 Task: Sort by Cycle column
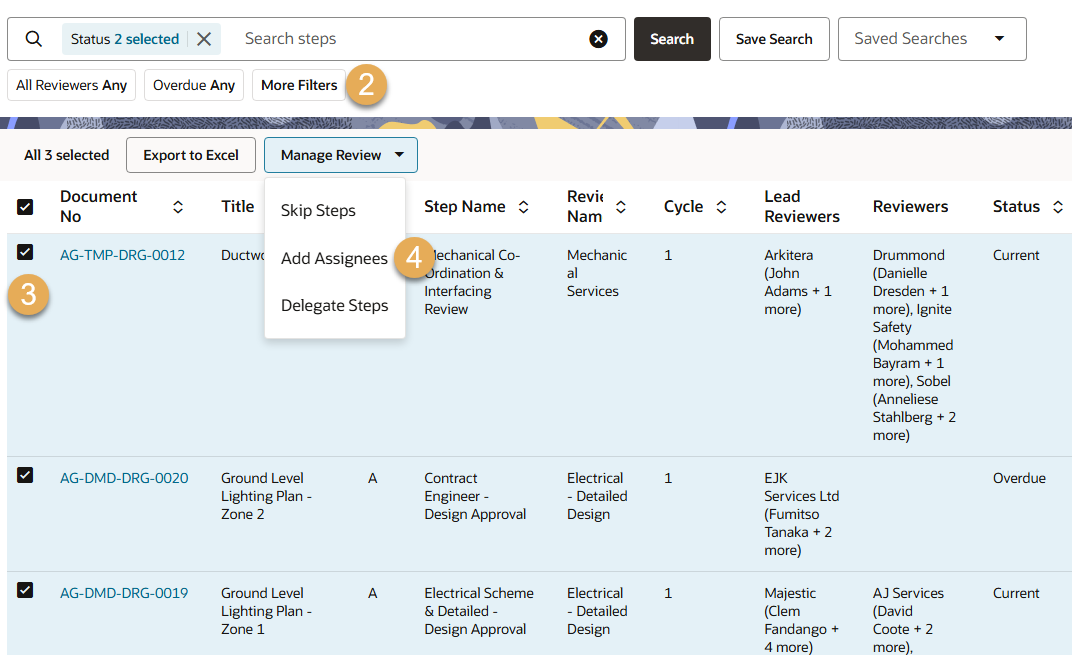(721, 207)
